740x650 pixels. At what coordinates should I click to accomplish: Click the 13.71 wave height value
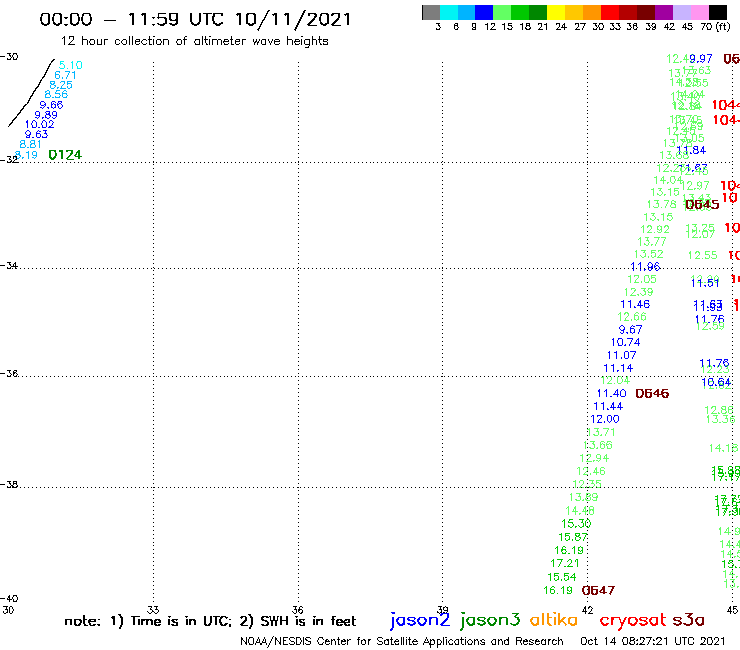pos(601,432)
